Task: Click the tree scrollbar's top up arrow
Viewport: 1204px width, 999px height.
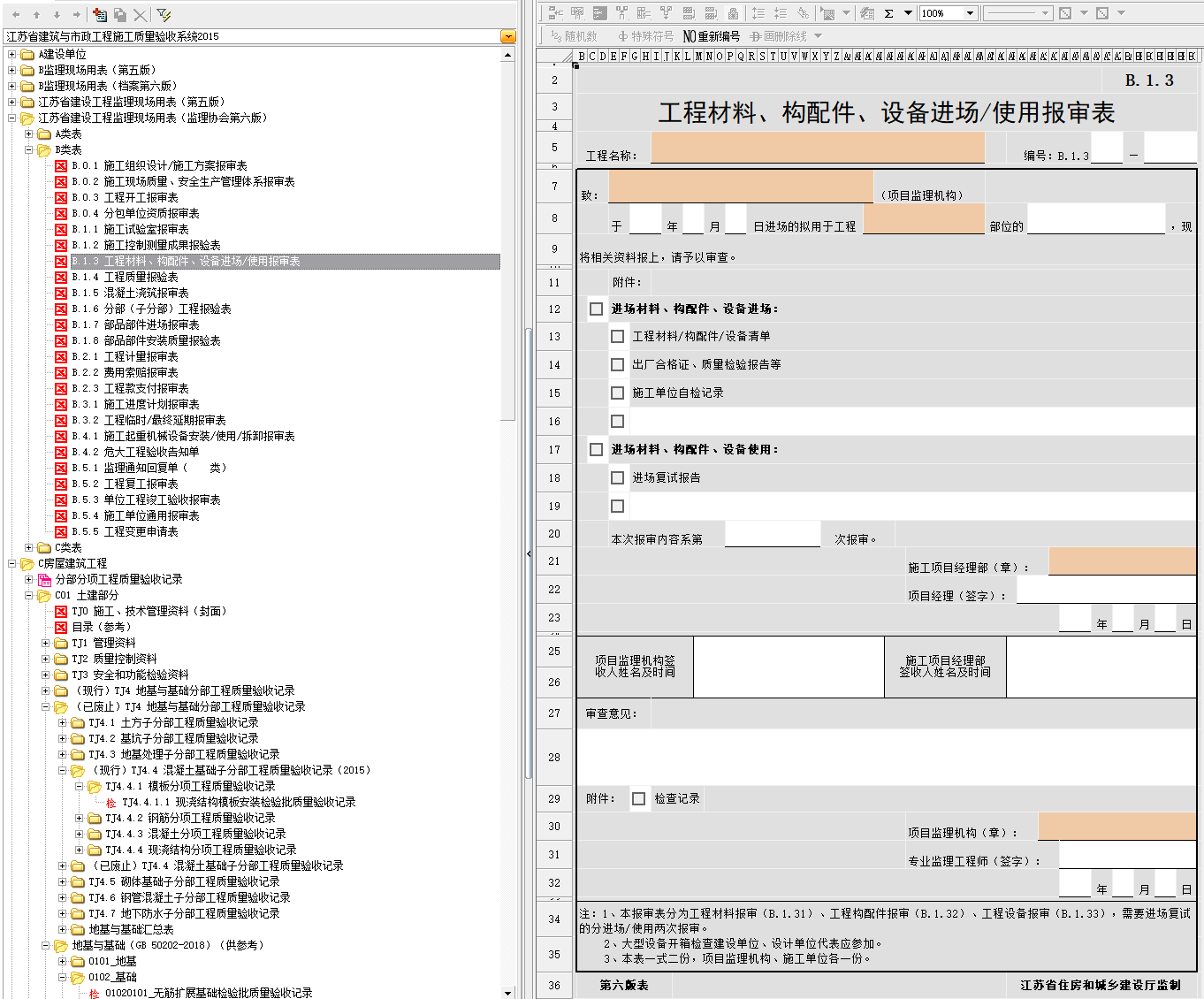Action: tap(507, 55)
